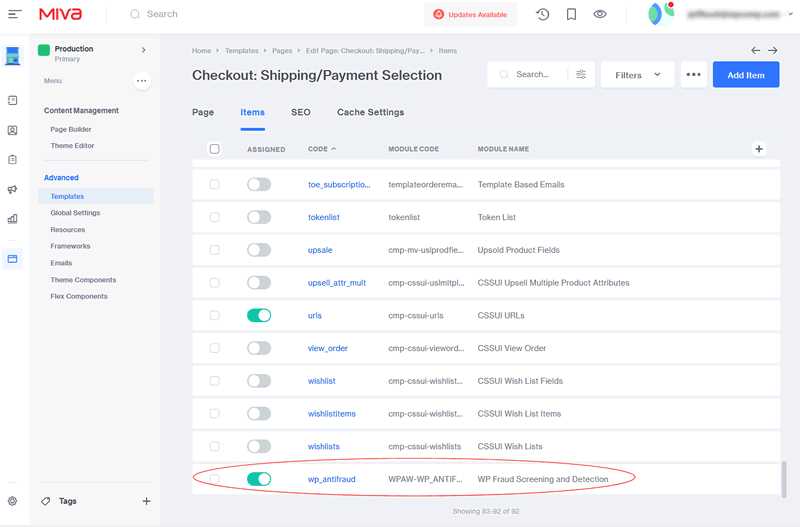Open the user interface window icon
This screenshot has height=527, width=800.
point(13,259)
